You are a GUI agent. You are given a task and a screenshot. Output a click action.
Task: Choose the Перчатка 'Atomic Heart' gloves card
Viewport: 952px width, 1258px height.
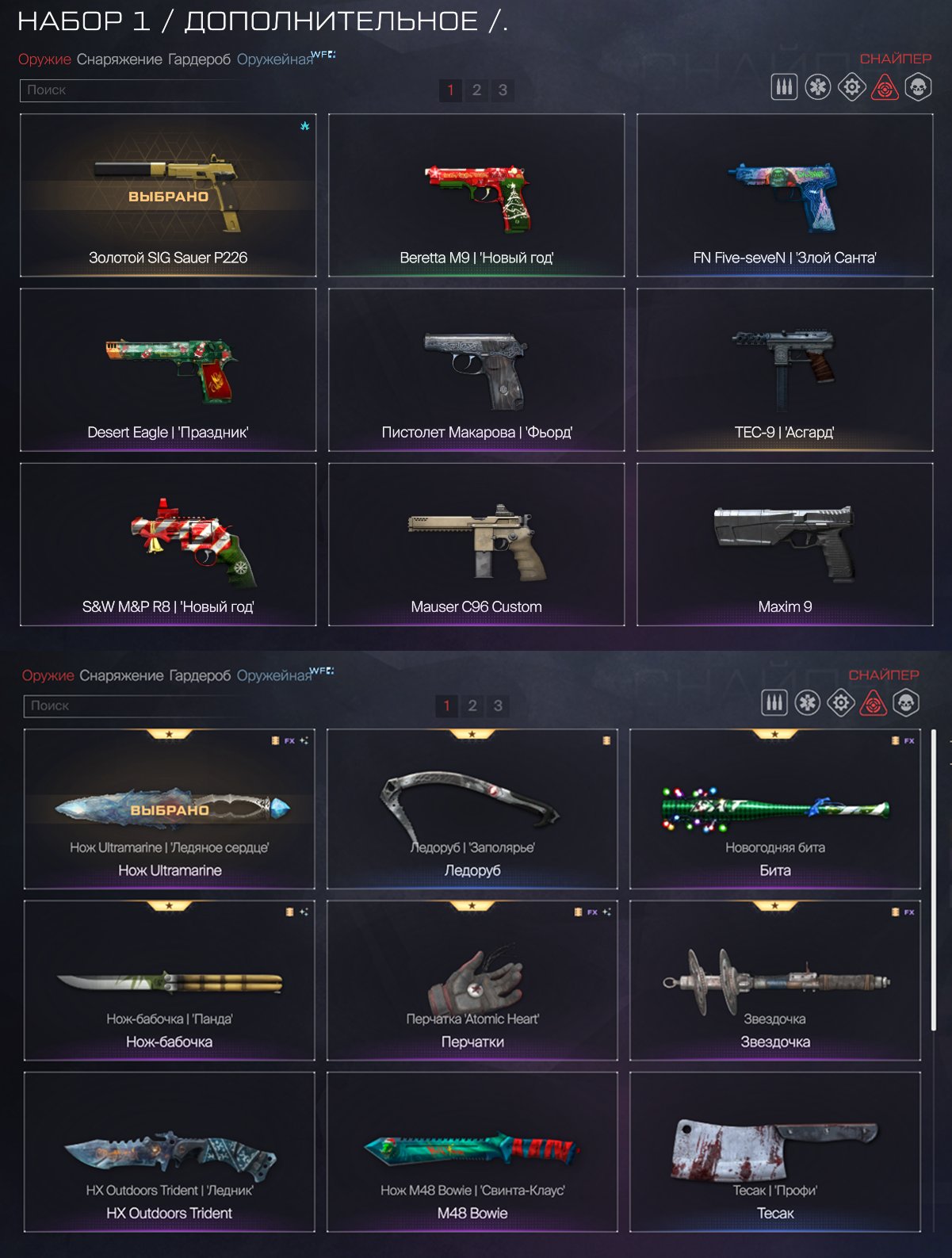(x=472, y=981)
